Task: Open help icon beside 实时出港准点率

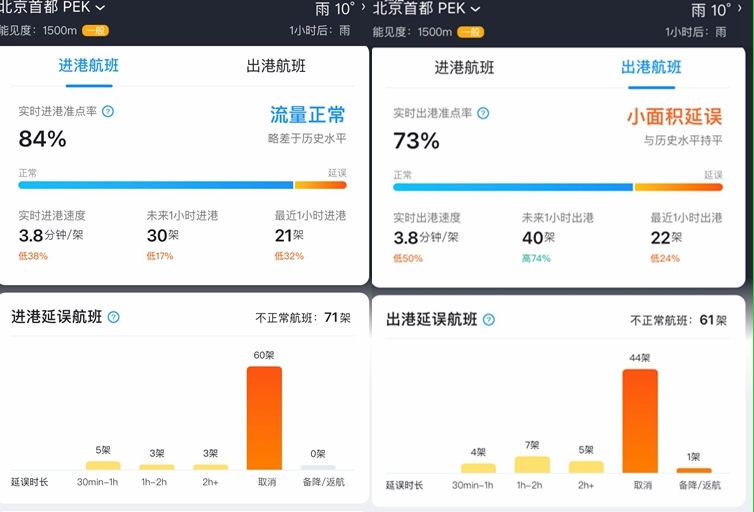Action: (483, 113)
